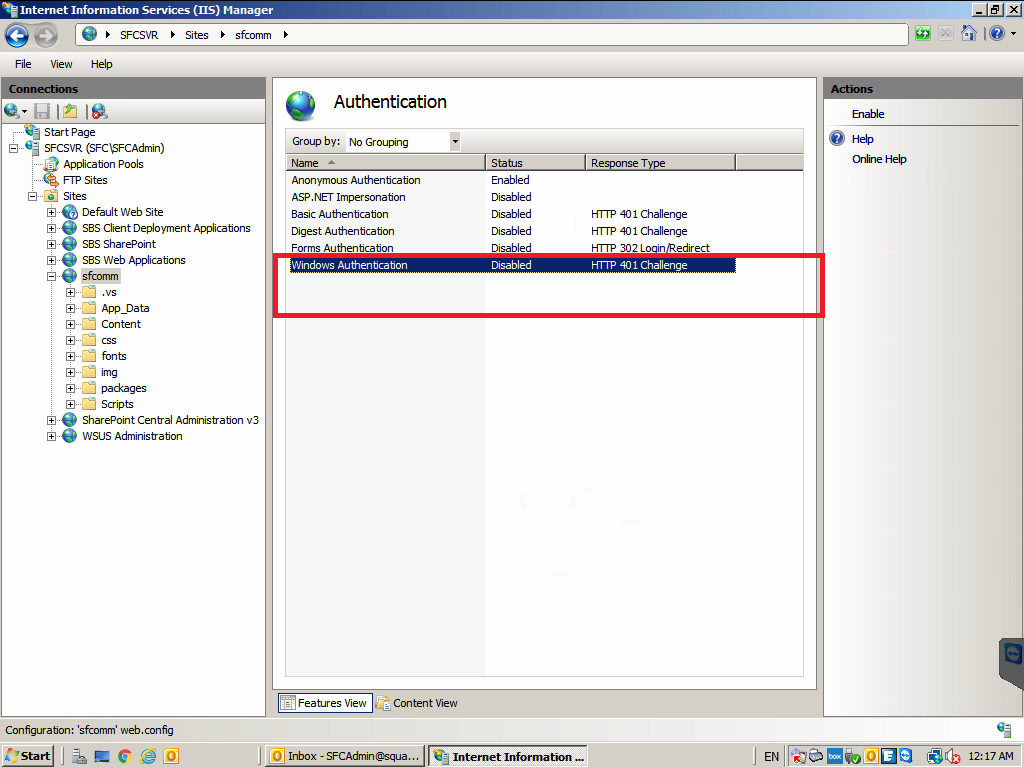
Task: Click the Default Web Site globe icon
Action: (x=70, y=212)
